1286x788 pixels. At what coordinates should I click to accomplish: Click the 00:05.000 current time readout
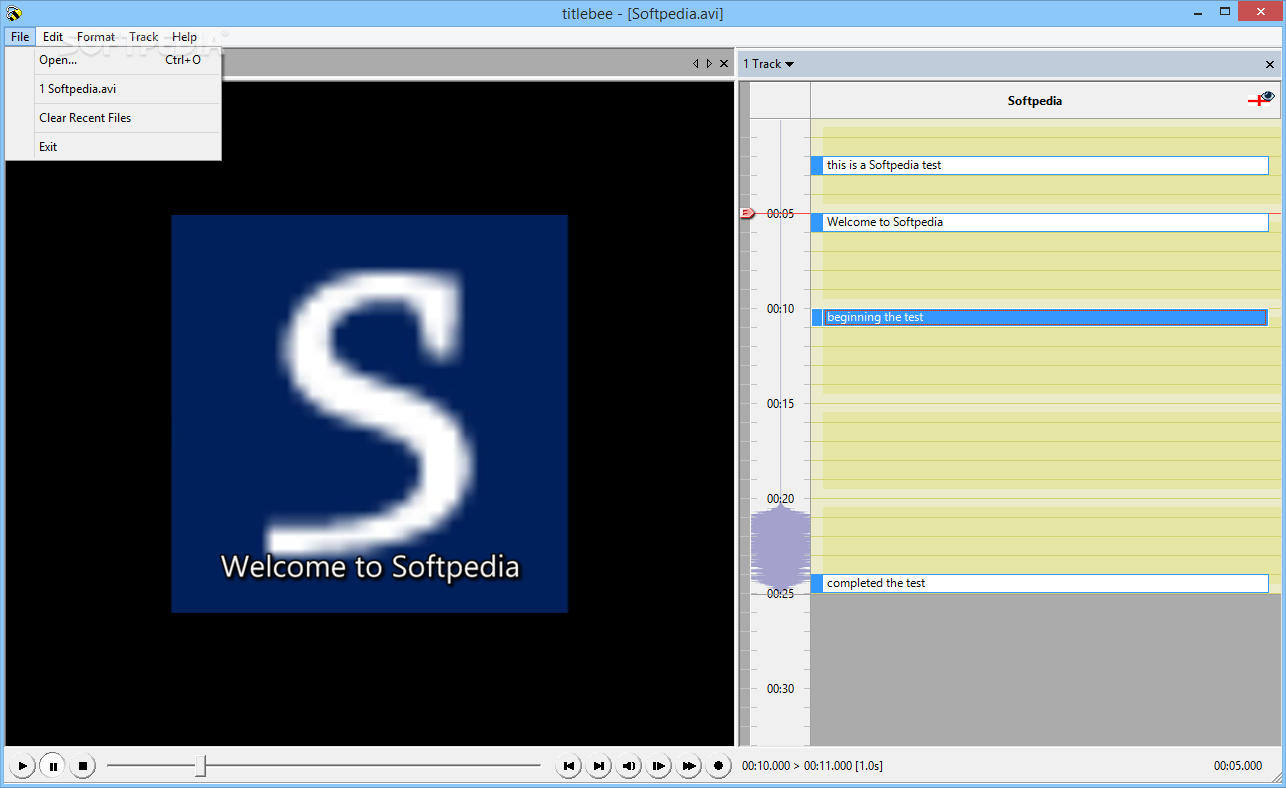click(x=1238, y=766)
